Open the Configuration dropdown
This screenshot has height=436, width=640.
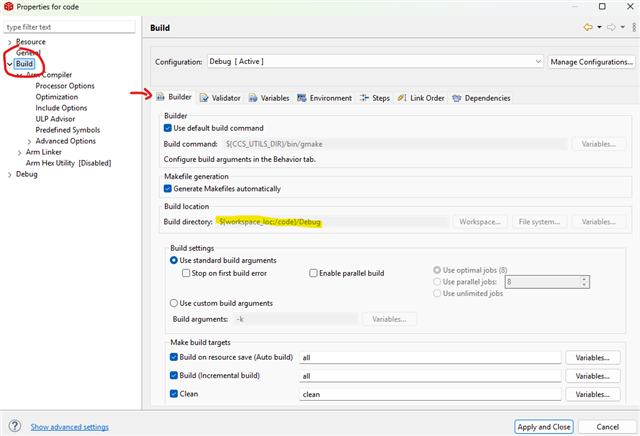coord(375,62)
